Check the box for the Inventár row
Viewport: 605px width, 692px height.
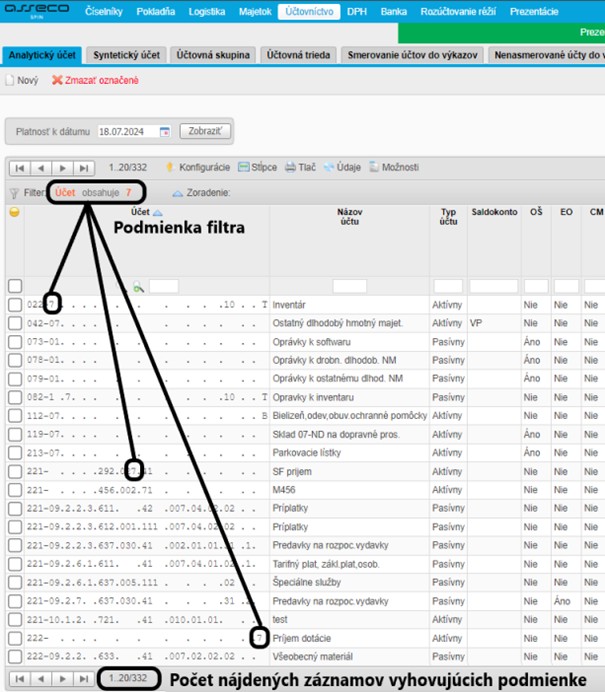(14, 304)
